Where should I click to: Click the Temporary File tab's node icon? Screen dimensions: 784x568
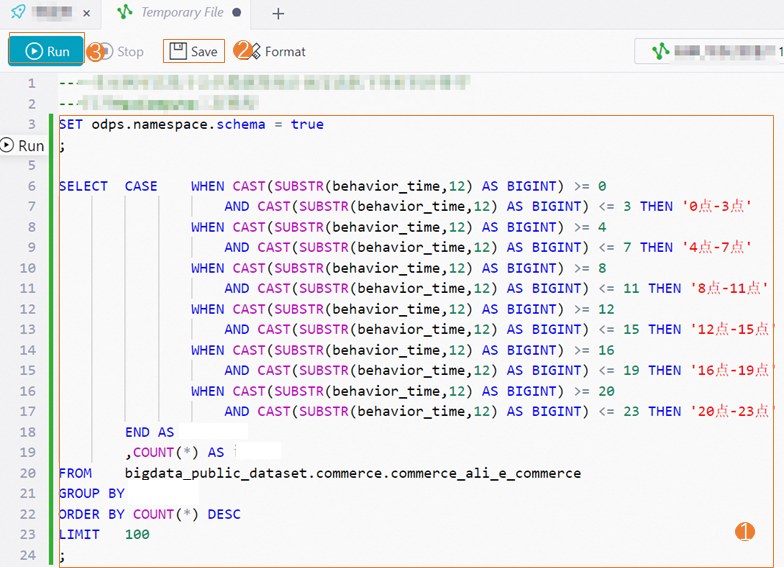pyautogui.click(x=125, y=13)
